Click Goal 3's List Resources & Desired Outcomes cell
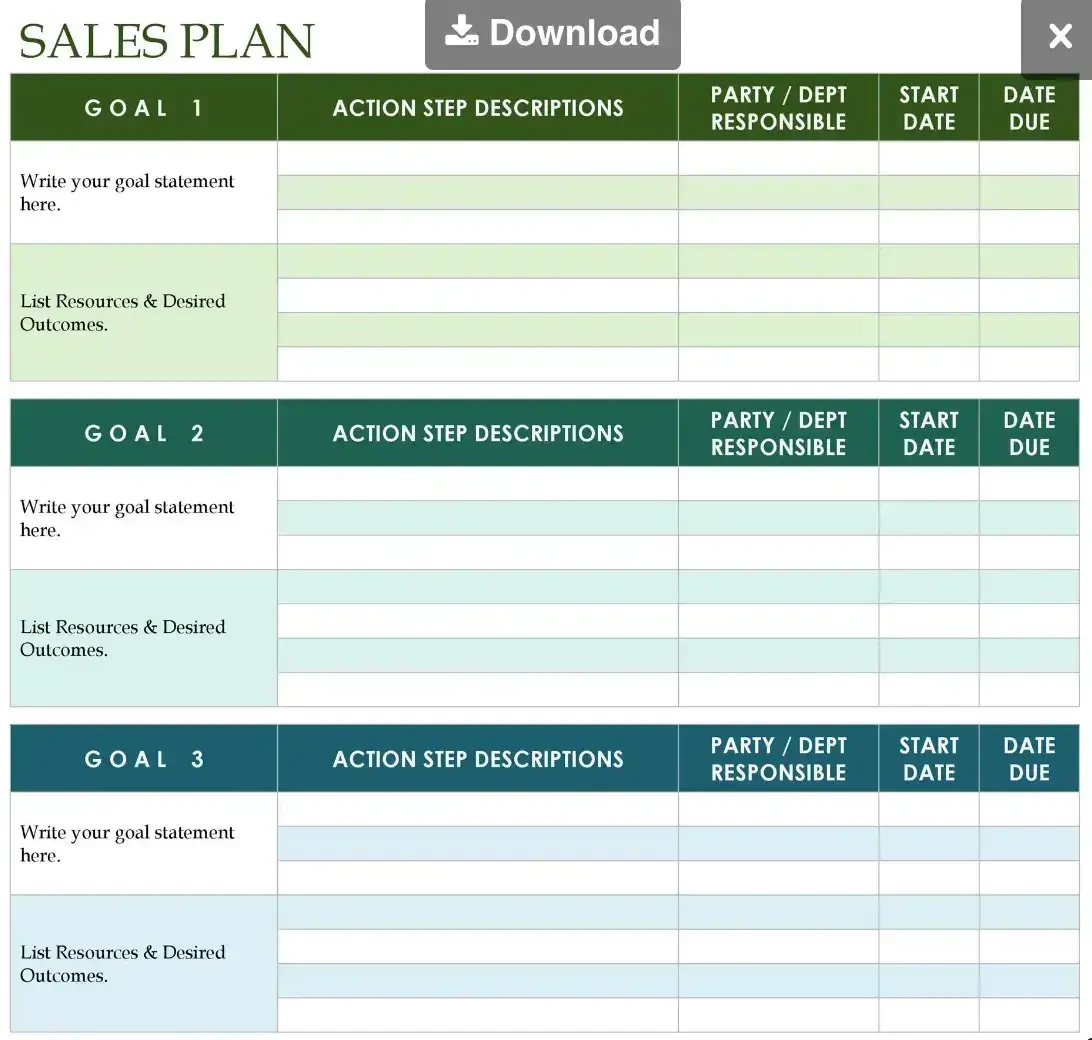The height and width of the screenshot is (1040, 1092). tap(144, 963)
